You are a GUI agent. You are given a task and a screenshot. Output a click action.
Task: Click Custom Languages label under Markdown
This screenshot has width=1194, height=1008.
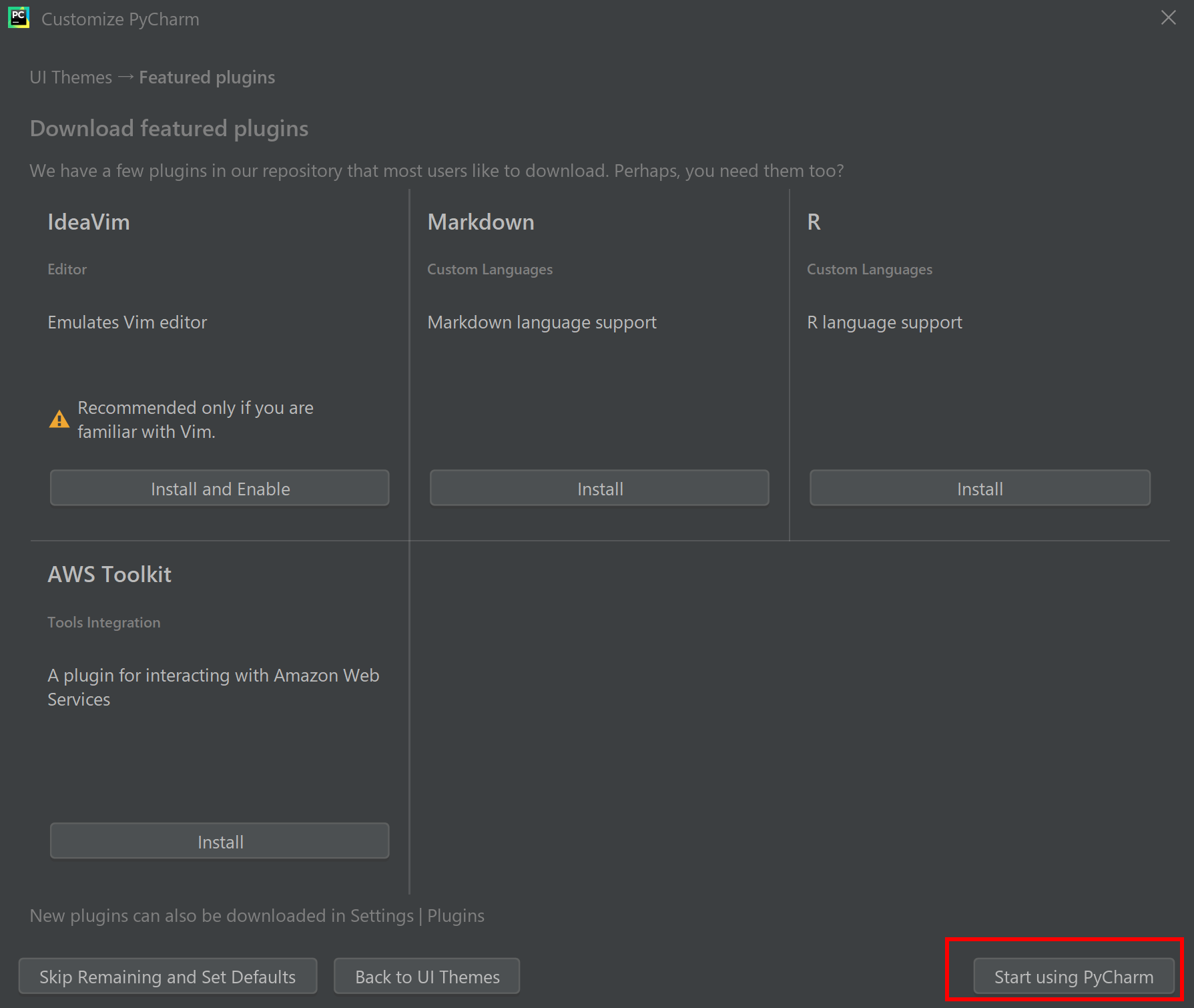pos(490,269)
